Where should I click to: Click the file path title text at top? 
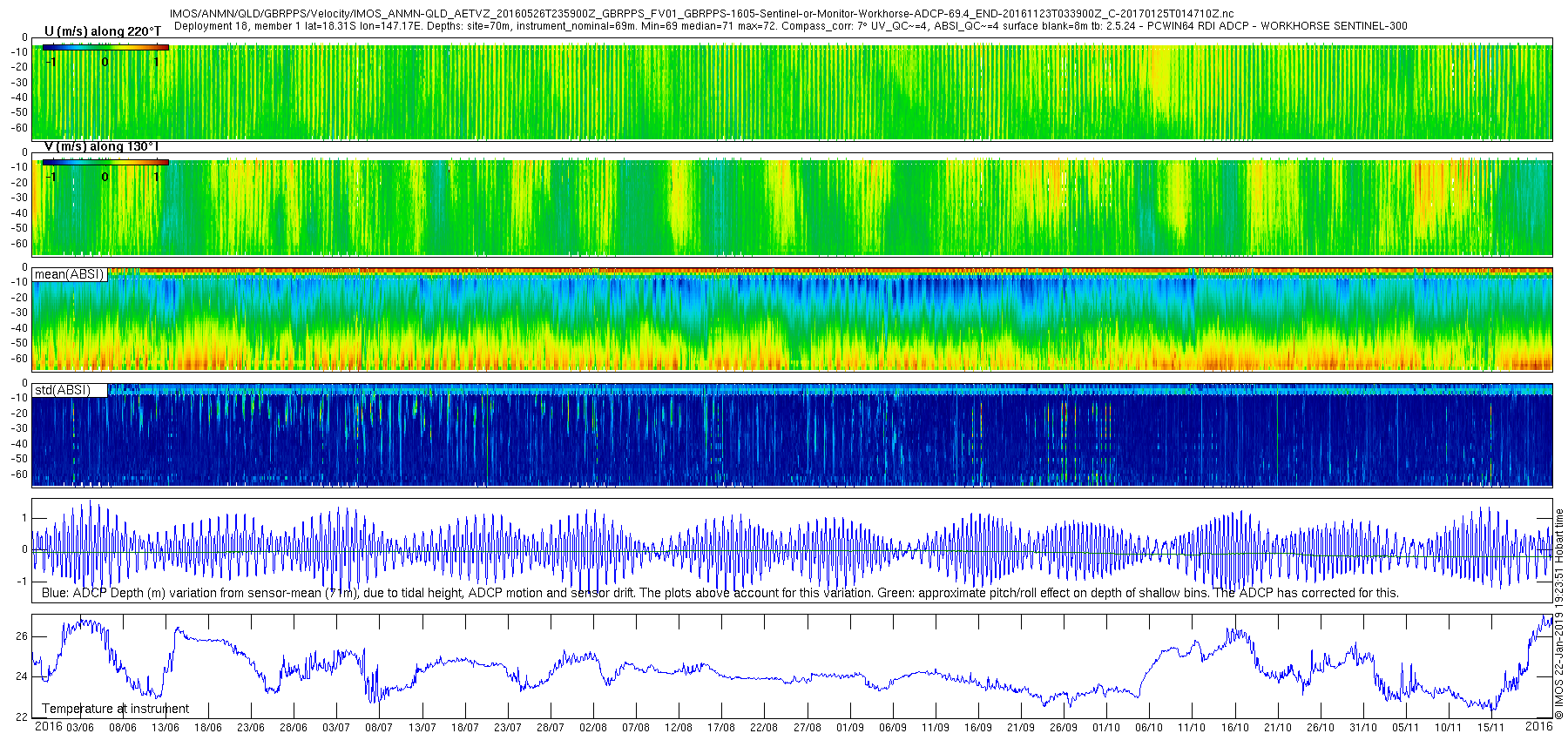click(701, 15)
